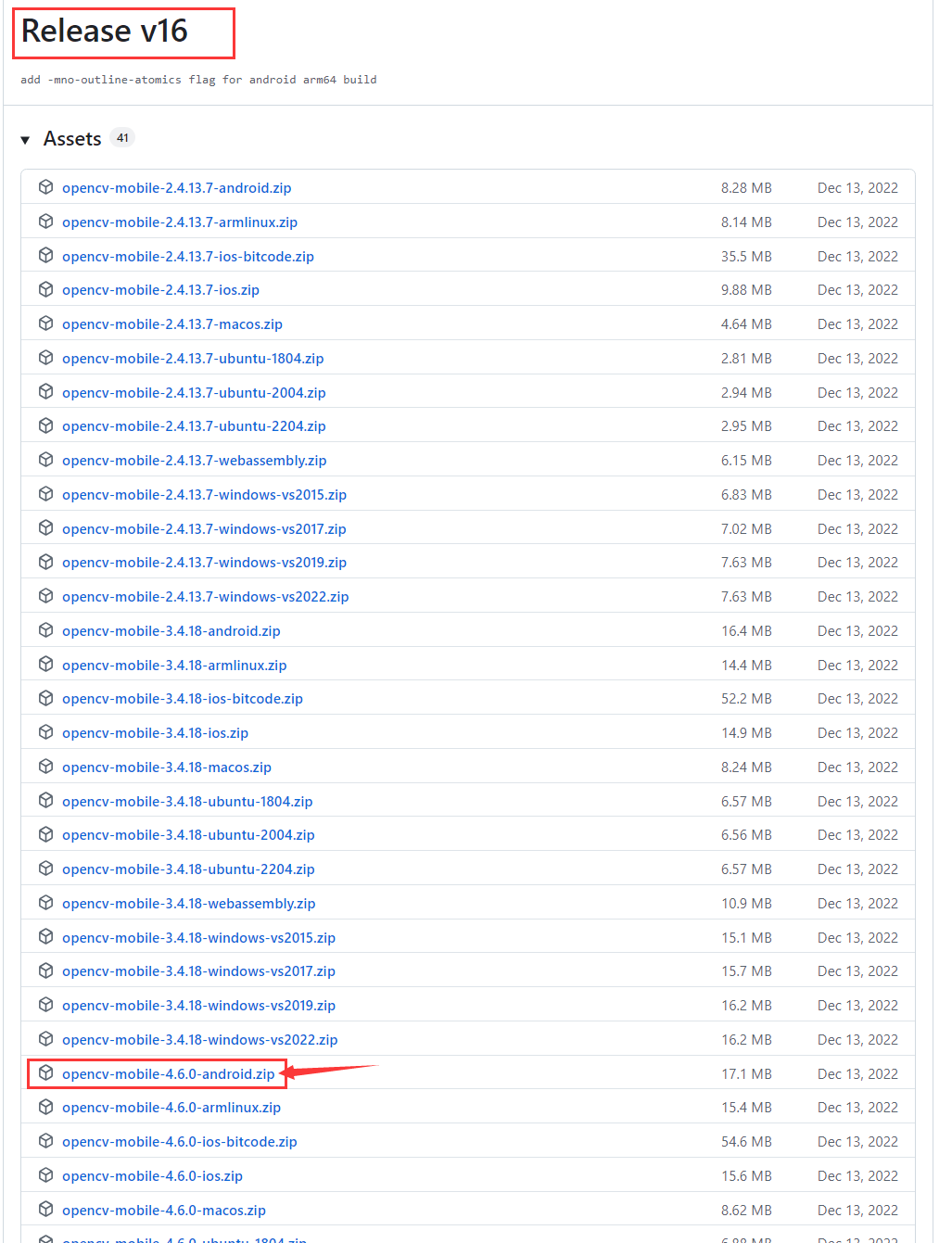This screenshot has width=952, height=1243.
Task: Click package icon beside 2.4.13.7-windows-vs2022.zip
Action: pos(45,596)
